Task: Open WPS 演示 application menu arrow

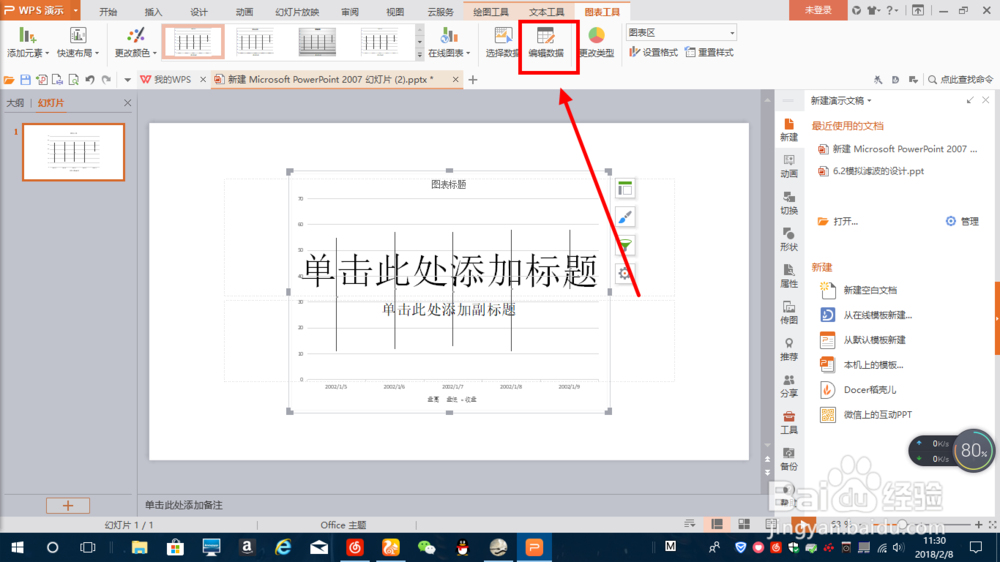Action: 76,10
